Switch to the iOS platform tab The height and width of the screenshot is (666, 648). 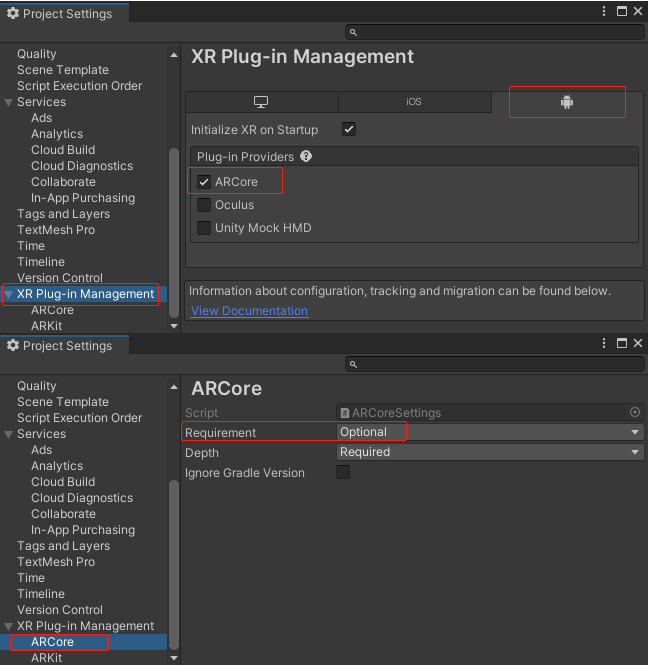[414, 102]
